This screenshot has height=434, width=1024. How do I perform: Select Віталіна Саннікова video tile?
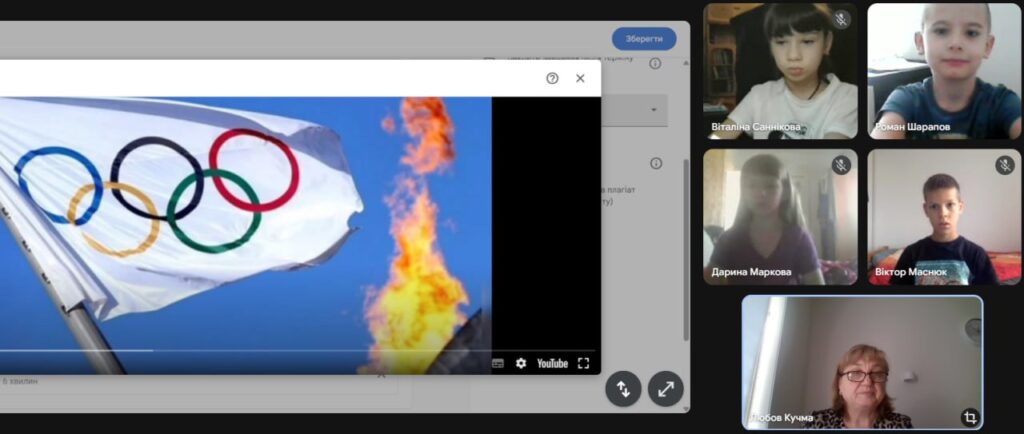(x=780, y=71)
